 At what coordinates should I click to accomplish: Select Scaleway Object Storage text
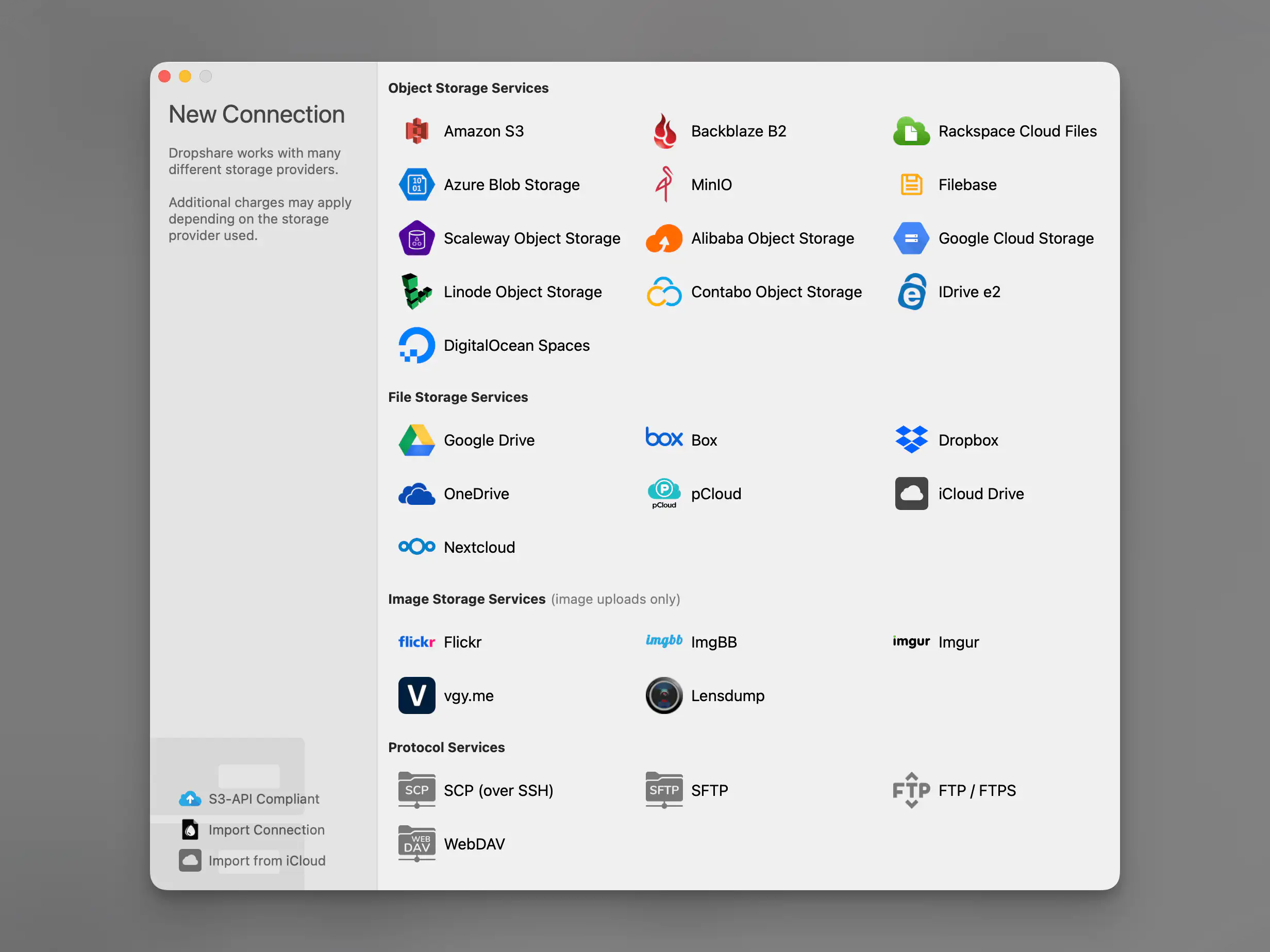coord(531,238)
